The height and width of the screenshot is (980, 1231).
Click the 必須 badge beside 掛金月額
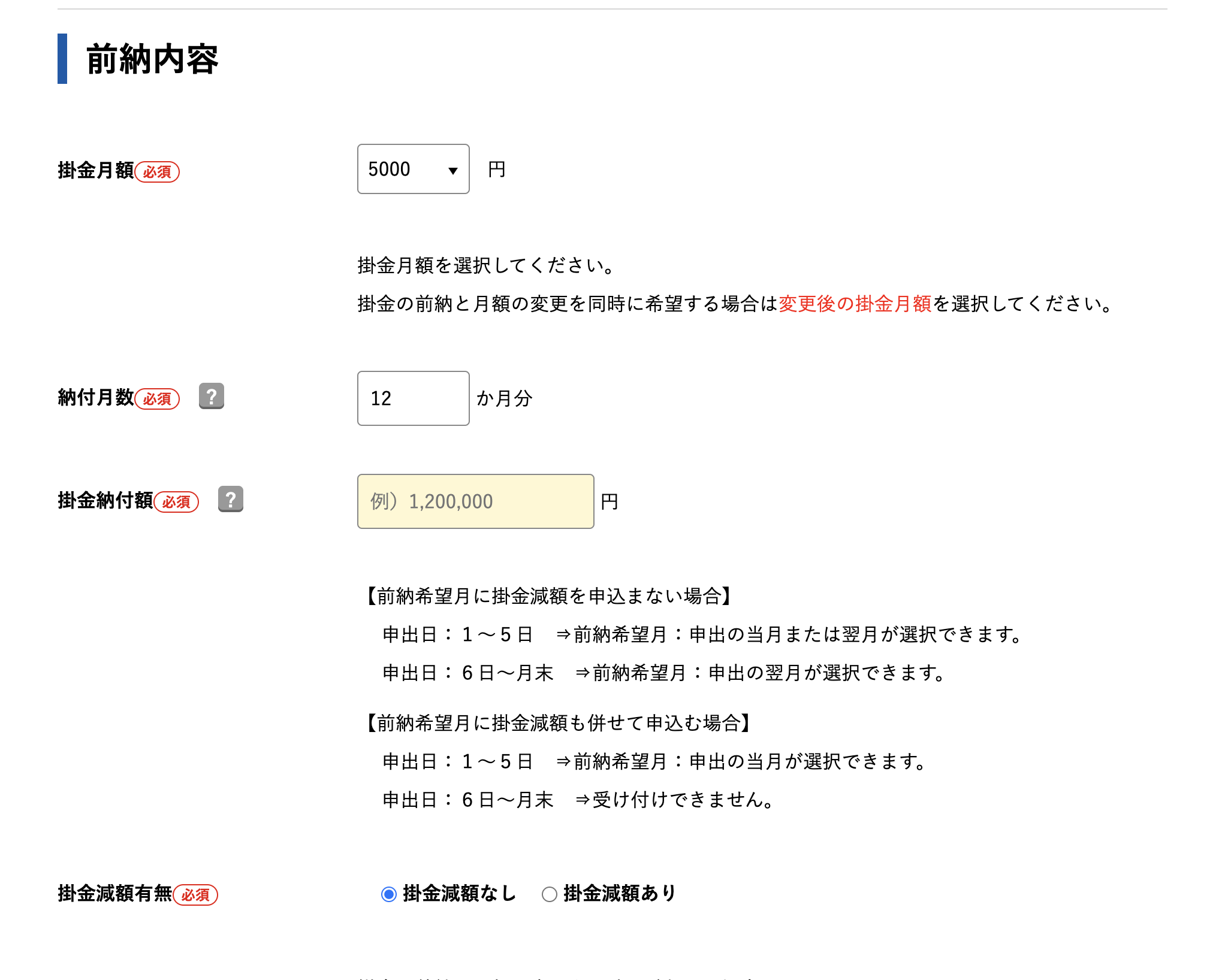[x=157, y=172]
